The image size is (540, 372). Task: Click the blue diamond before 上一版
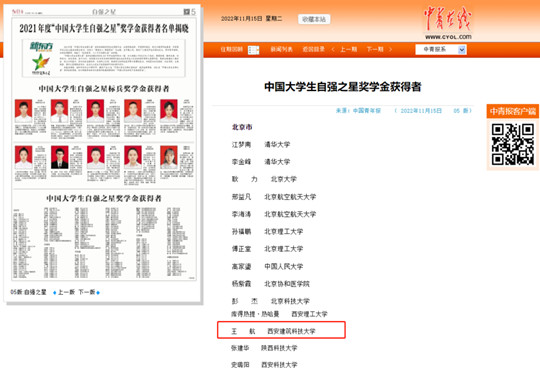coord(54,293)
